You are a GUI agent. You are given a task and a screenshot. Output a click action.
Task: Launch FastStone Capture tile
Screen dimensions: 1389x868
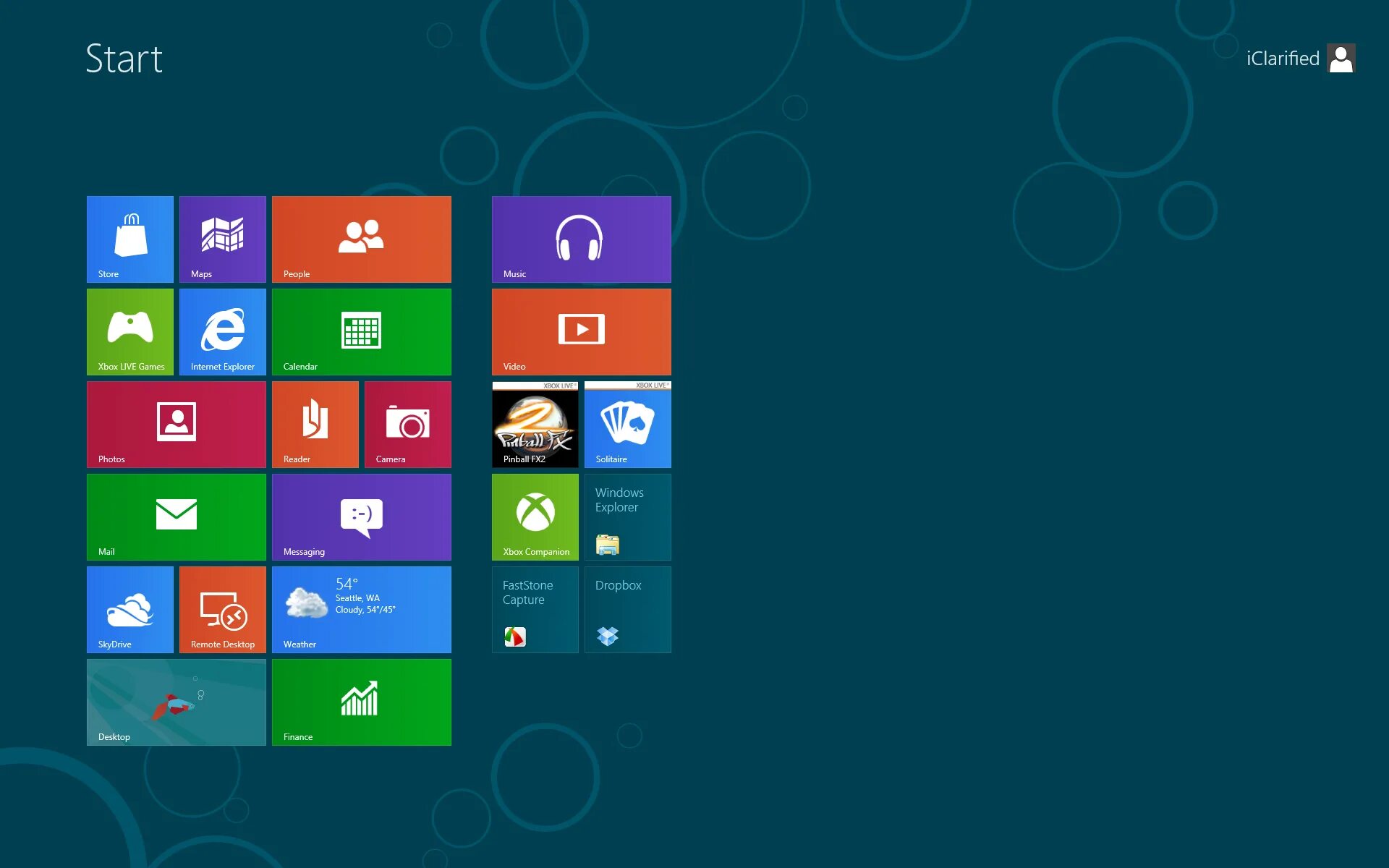tap(535, 609)
